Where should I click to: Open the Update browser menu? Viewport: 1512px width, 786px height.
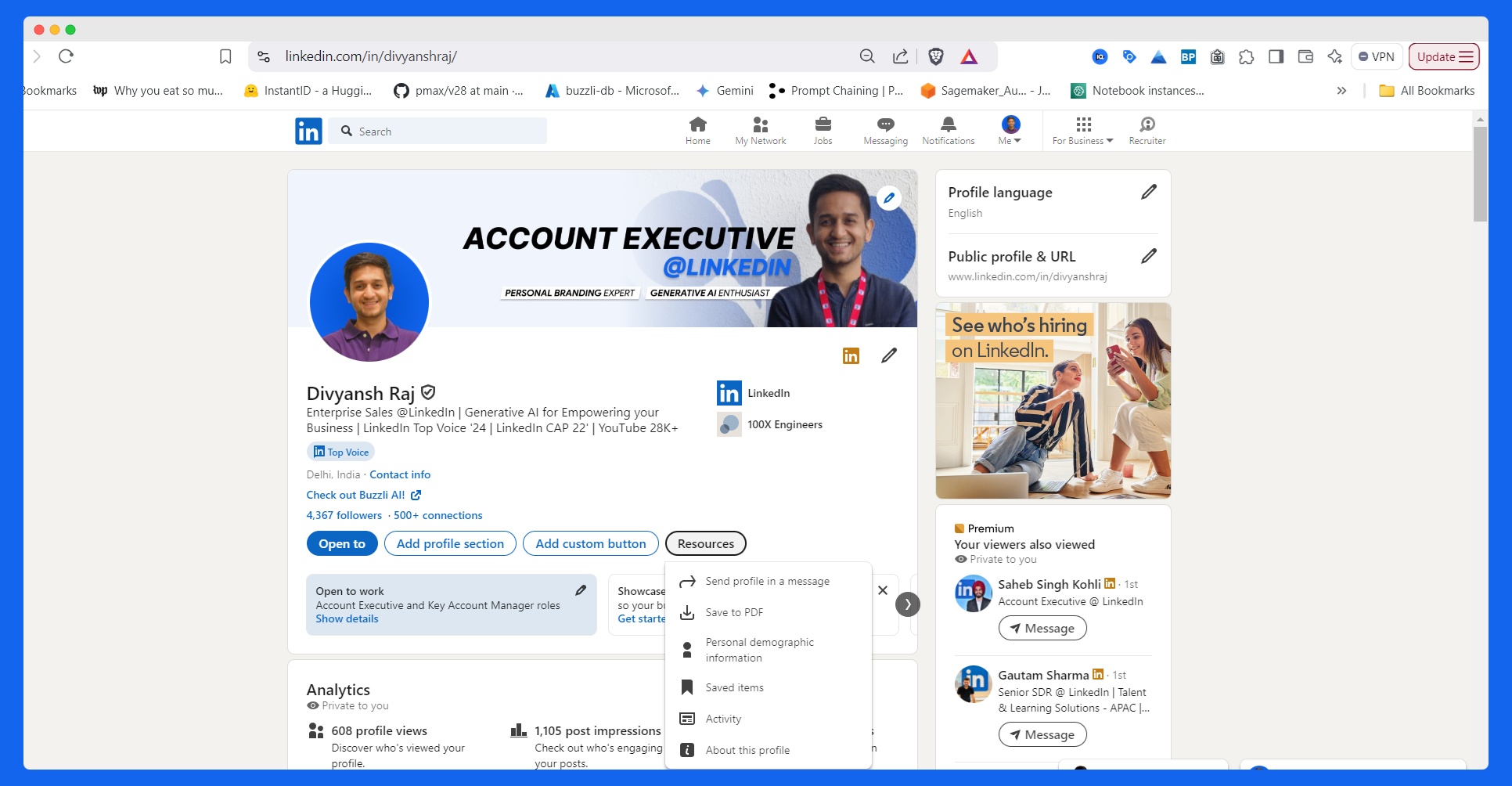pyautogui.click(x=1444, y=56)
